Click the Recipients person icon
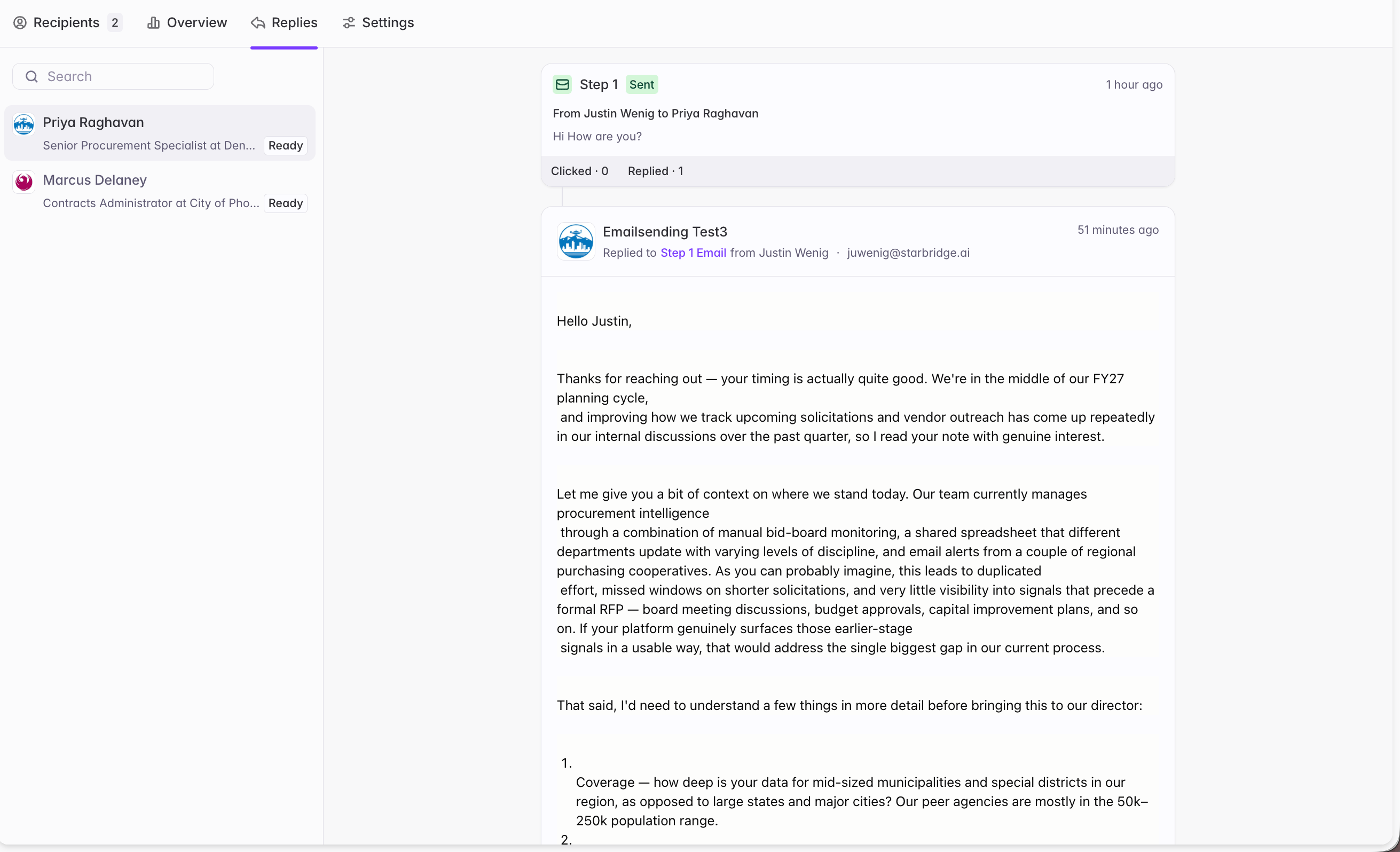 pyautogui.click(x=20, y=23)
